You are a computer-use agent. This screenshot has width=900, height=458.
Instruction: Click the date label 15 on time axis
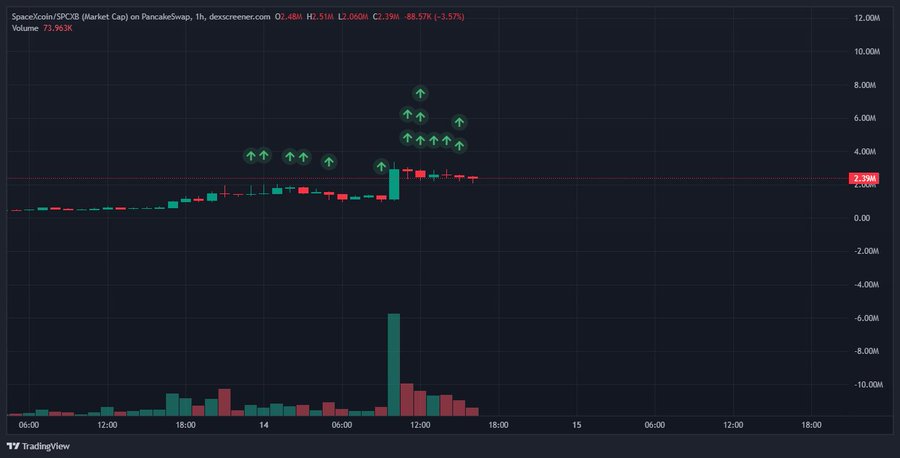click(x=577, y=425)
